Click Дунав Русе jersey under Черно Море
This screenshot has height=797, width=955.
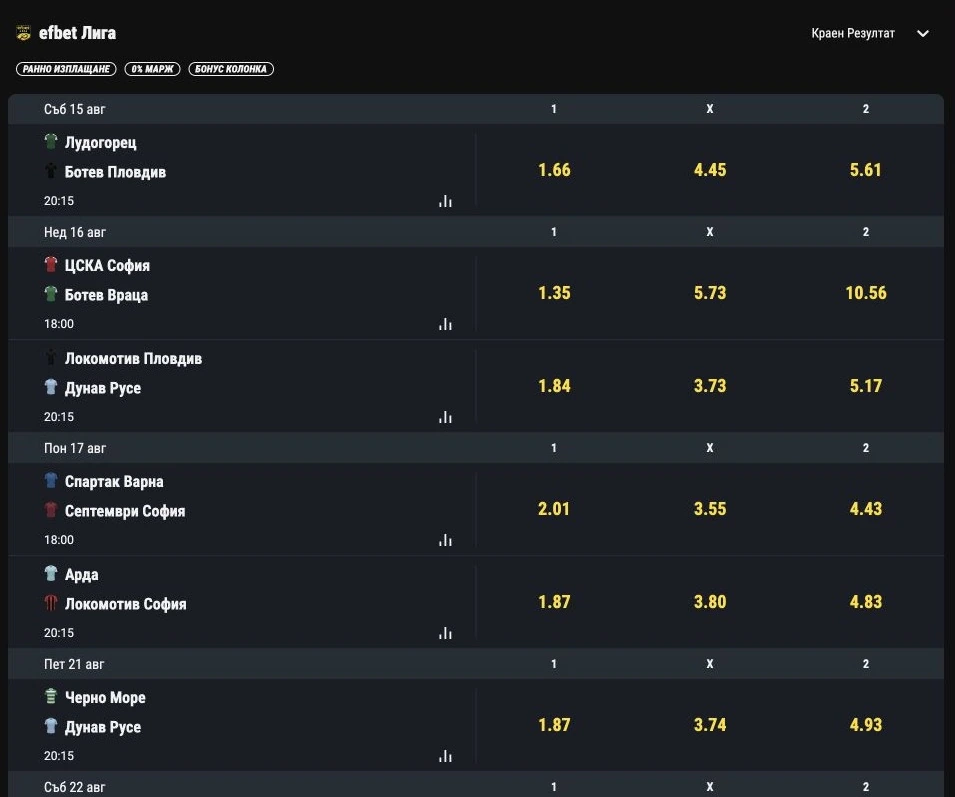tap(51, 726)
